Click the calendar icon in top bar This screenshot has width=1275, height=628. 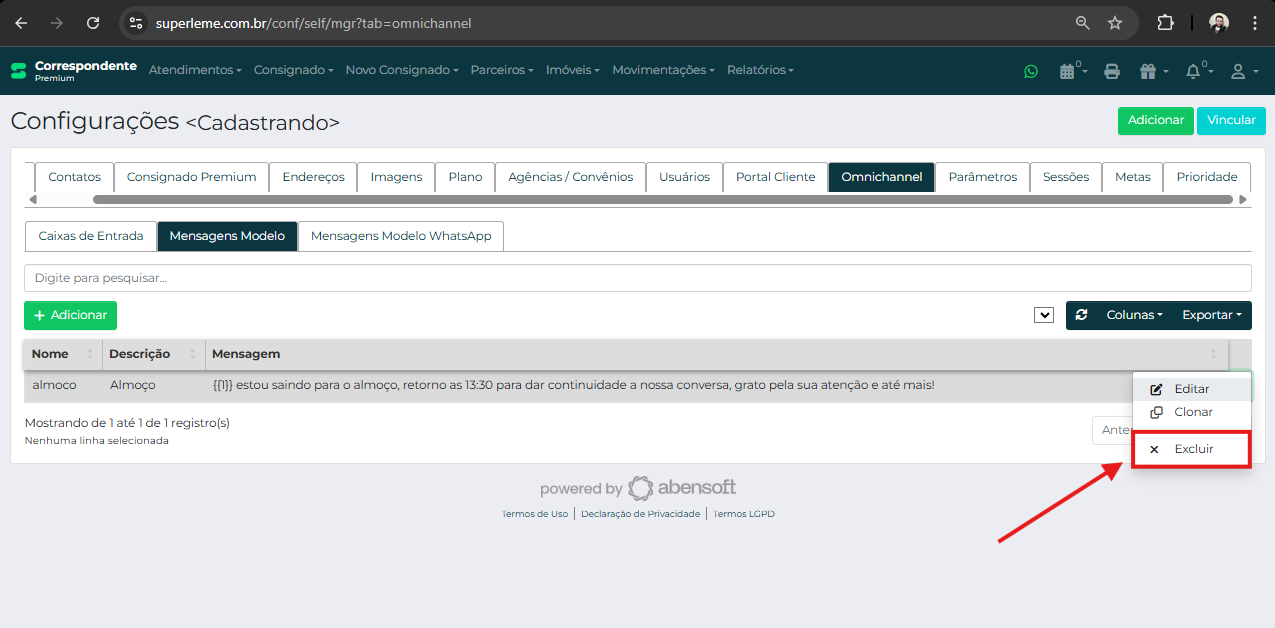pos(1068,71)
